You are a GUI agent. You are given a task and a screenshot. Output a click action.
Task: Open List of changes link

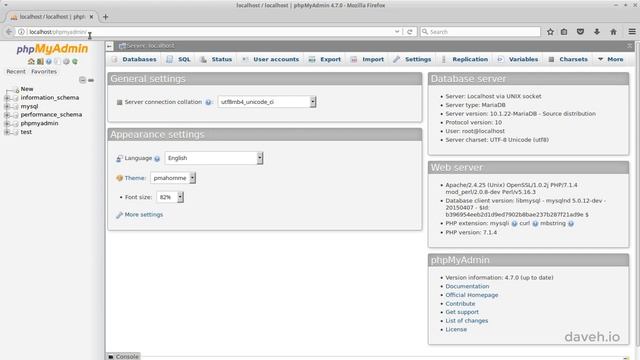click(x=467, y=321)
